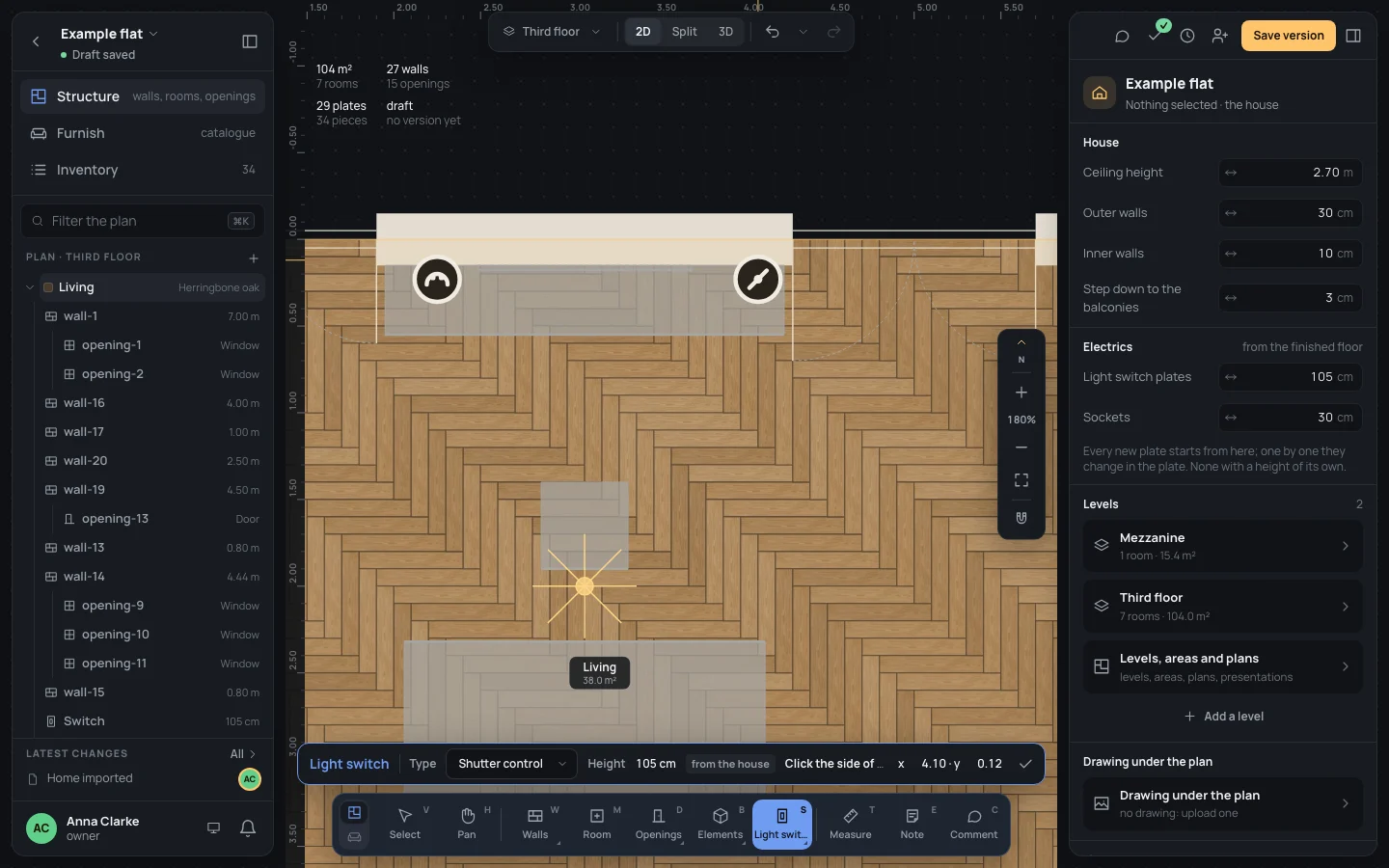Image resolution: width=1389 pixels, height=868 pixels.
Task: Collapse the Living room tree item
Action: (x=30, y=287)
